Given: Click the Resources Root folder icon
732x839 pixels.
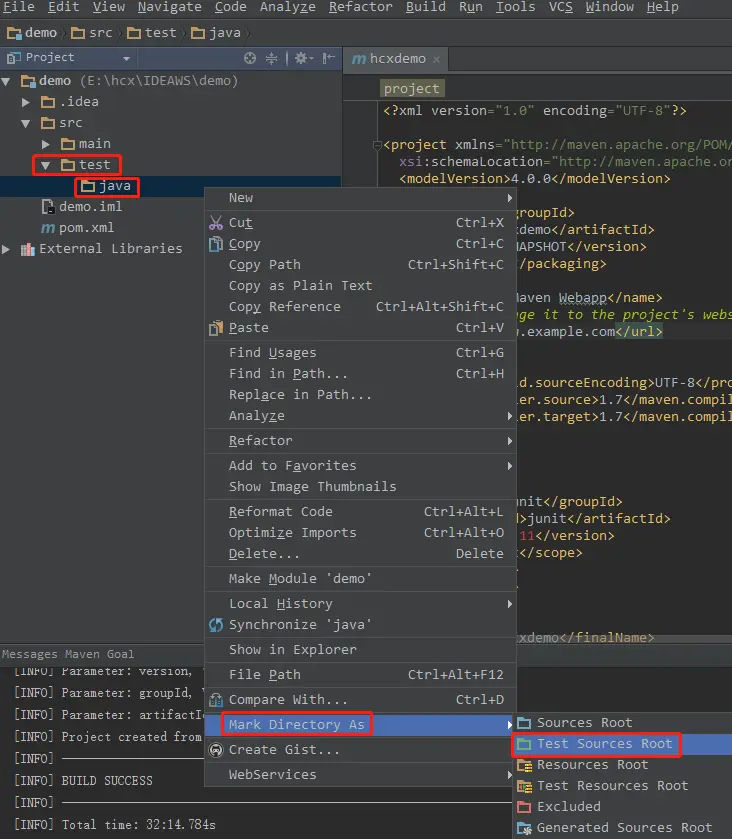Looking at the screenshot, I should point(524,765).
